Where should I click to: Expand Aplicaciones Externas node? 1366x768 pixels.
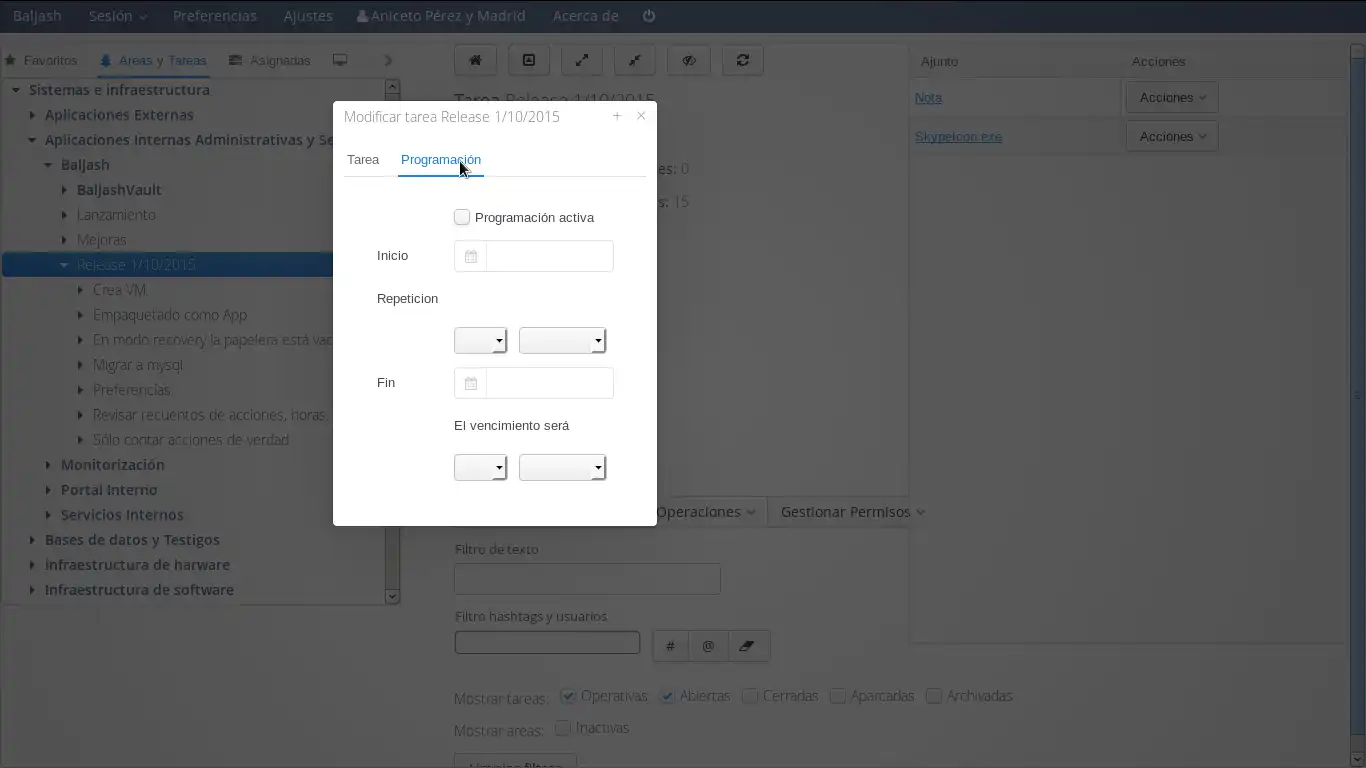[x=32, y=115]
